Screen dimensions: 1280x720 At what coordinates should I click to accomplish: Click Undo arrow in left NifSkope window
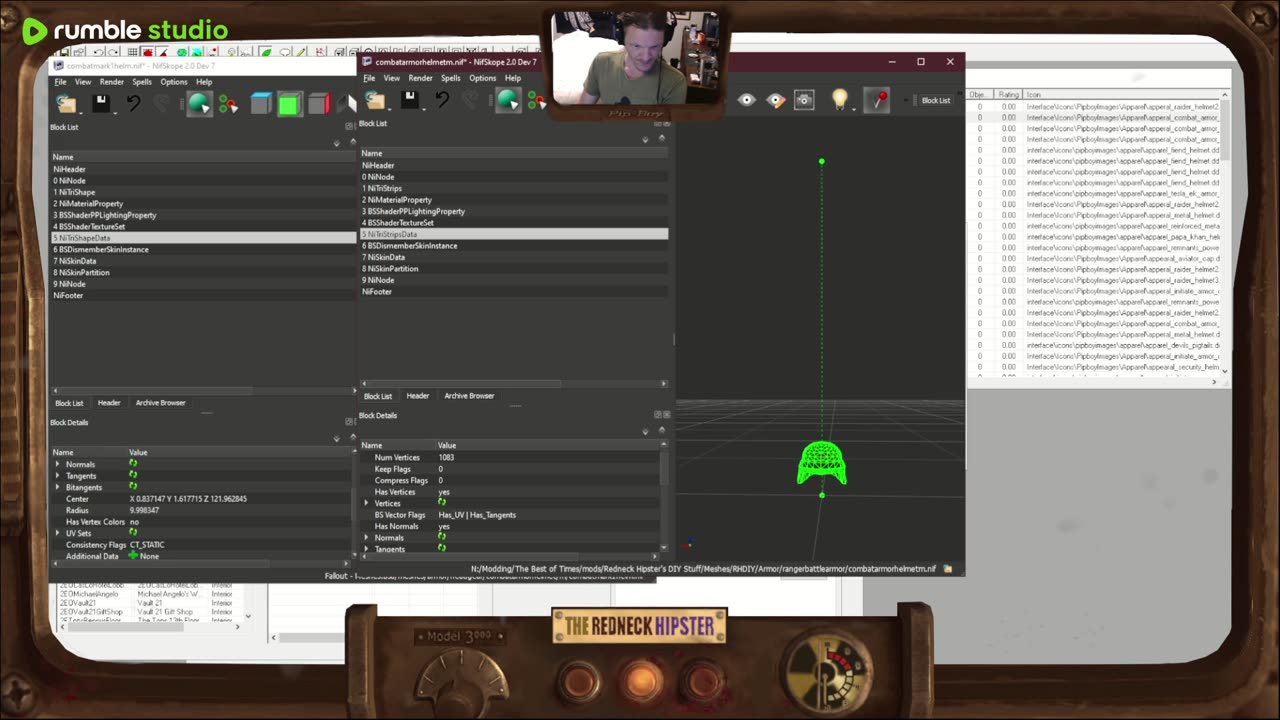pyautogui.click(x=133, y=103)
